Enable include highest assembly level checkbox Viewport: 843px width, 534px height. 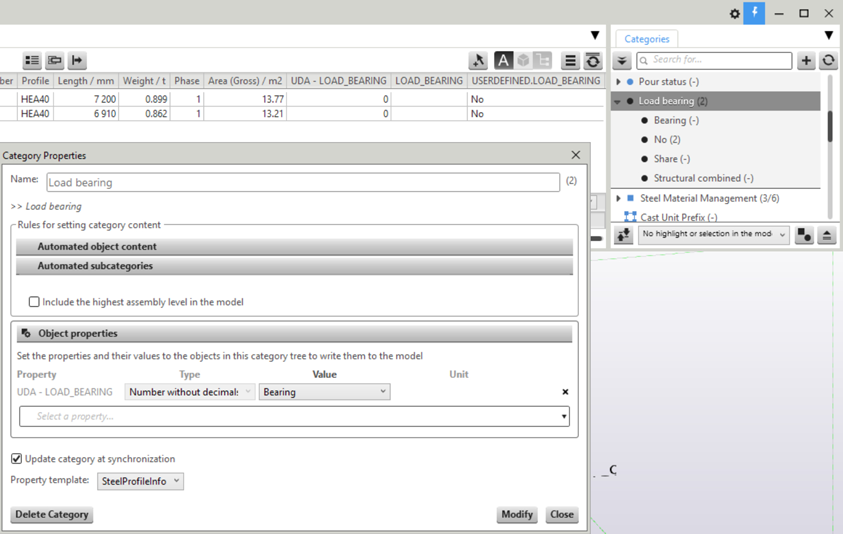coord(34,302)
